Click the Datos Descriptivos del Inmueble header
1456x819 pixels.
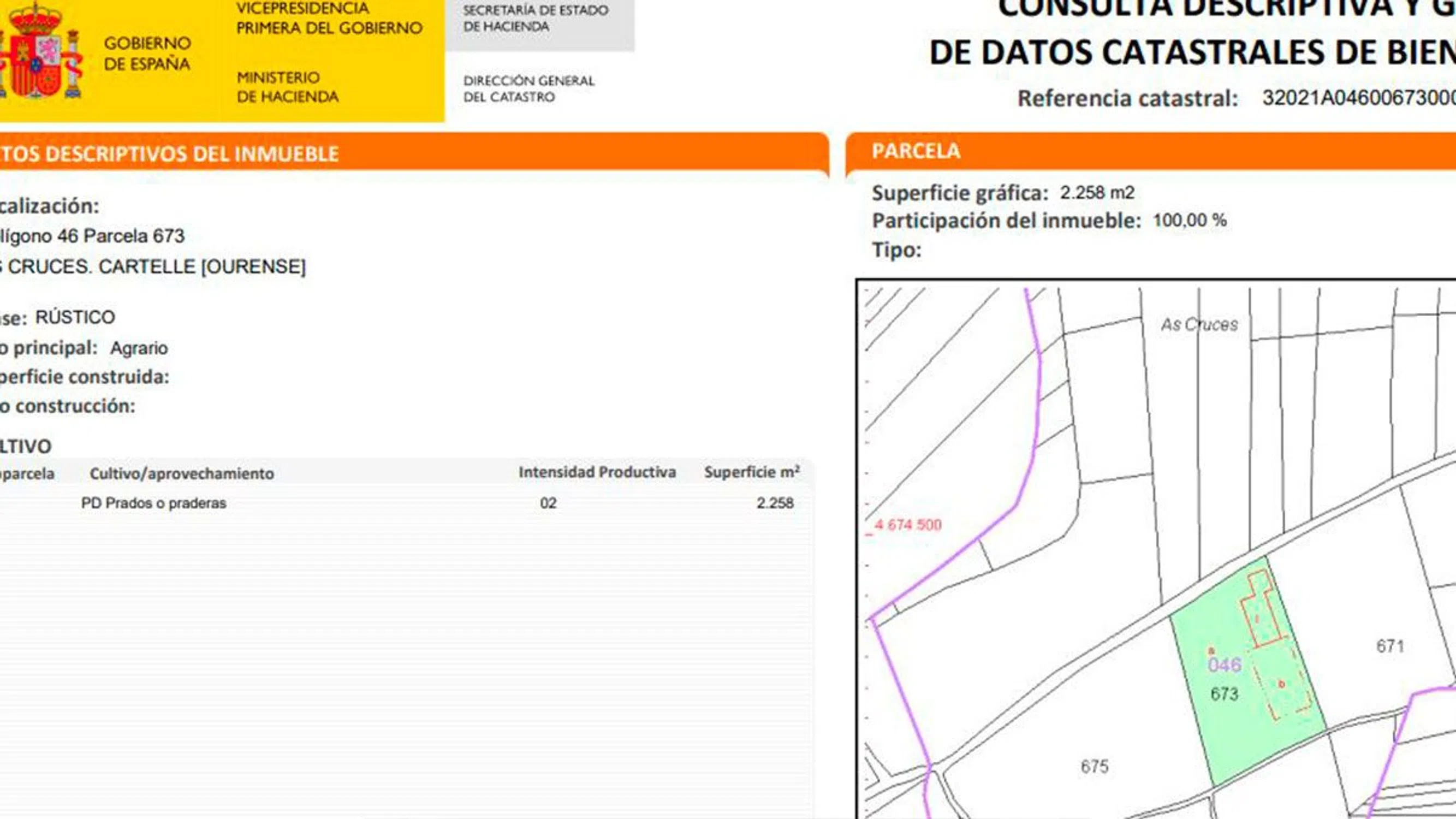coord(170,154)
